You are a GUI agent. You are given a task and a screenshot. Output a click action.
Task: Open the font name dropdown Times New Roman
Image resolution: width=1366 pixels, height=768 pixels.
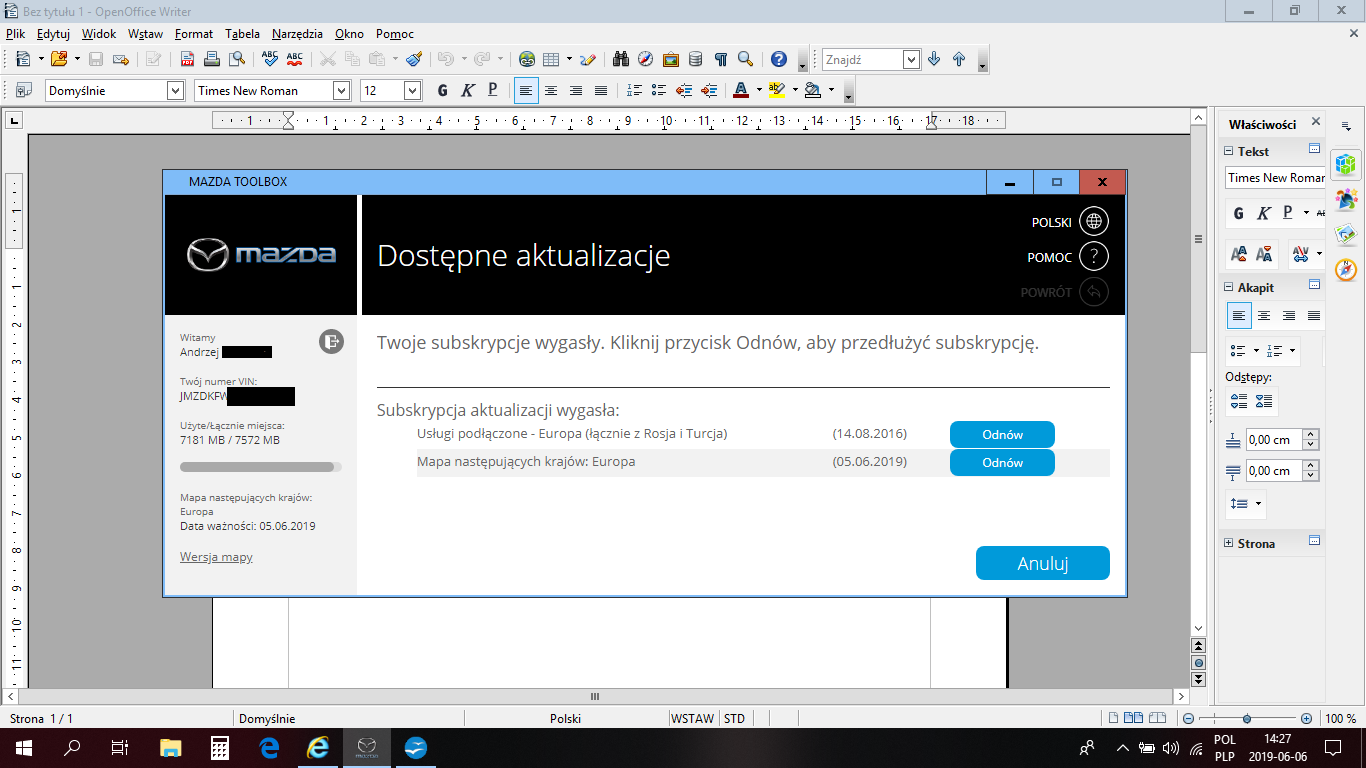[x=341, y=91]
